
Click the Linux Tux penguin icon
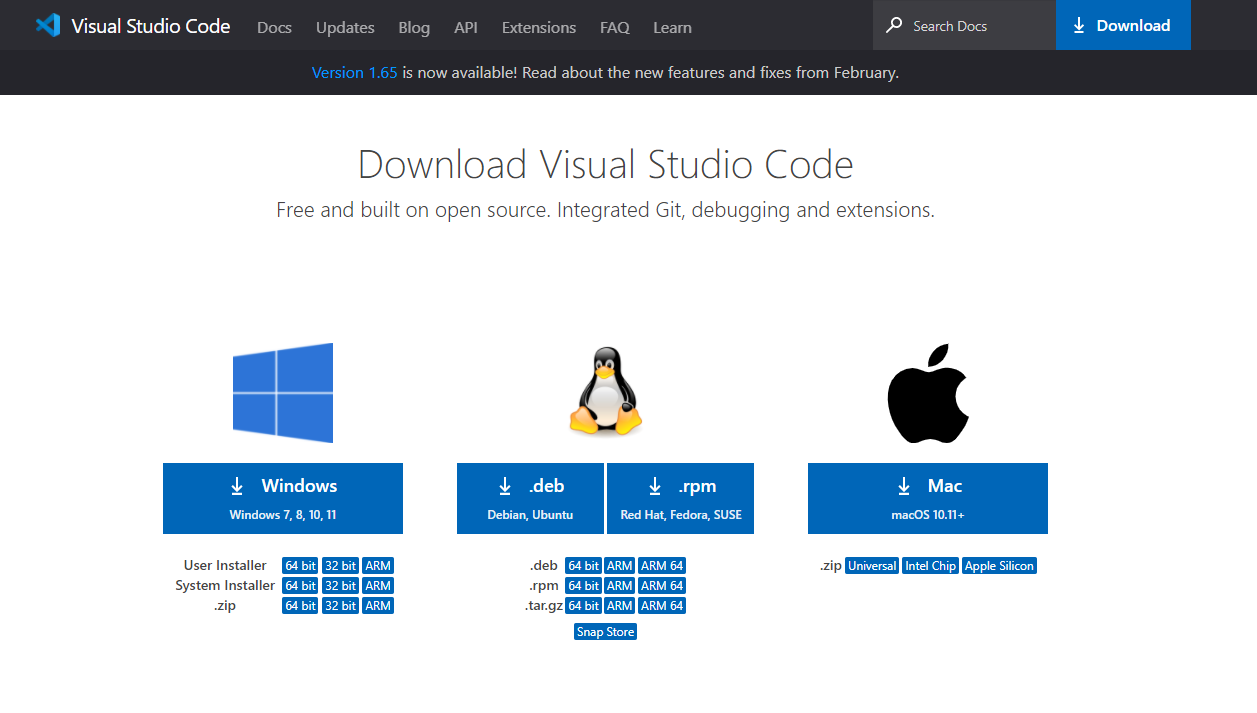[605, 392]
